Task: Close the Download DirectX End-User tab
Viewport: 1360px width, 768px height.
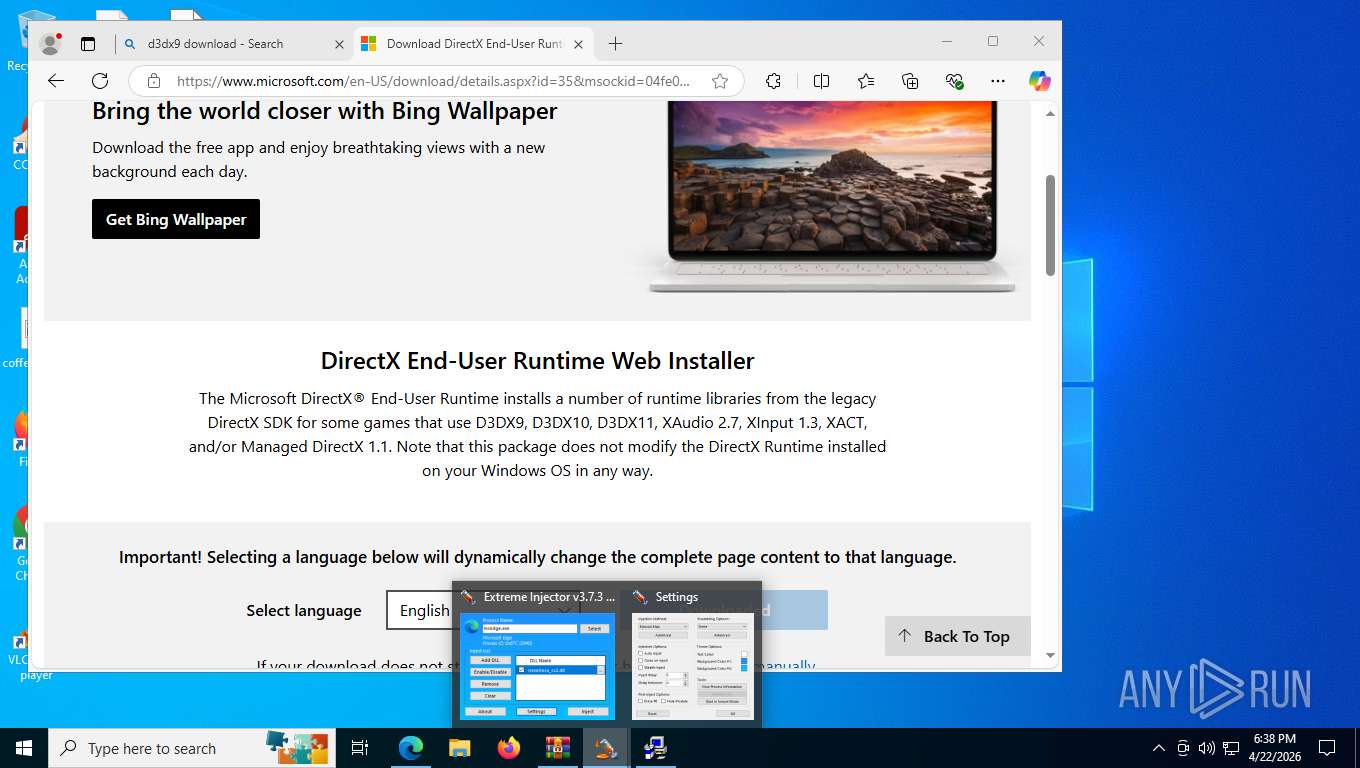Action: coord(579,44)
